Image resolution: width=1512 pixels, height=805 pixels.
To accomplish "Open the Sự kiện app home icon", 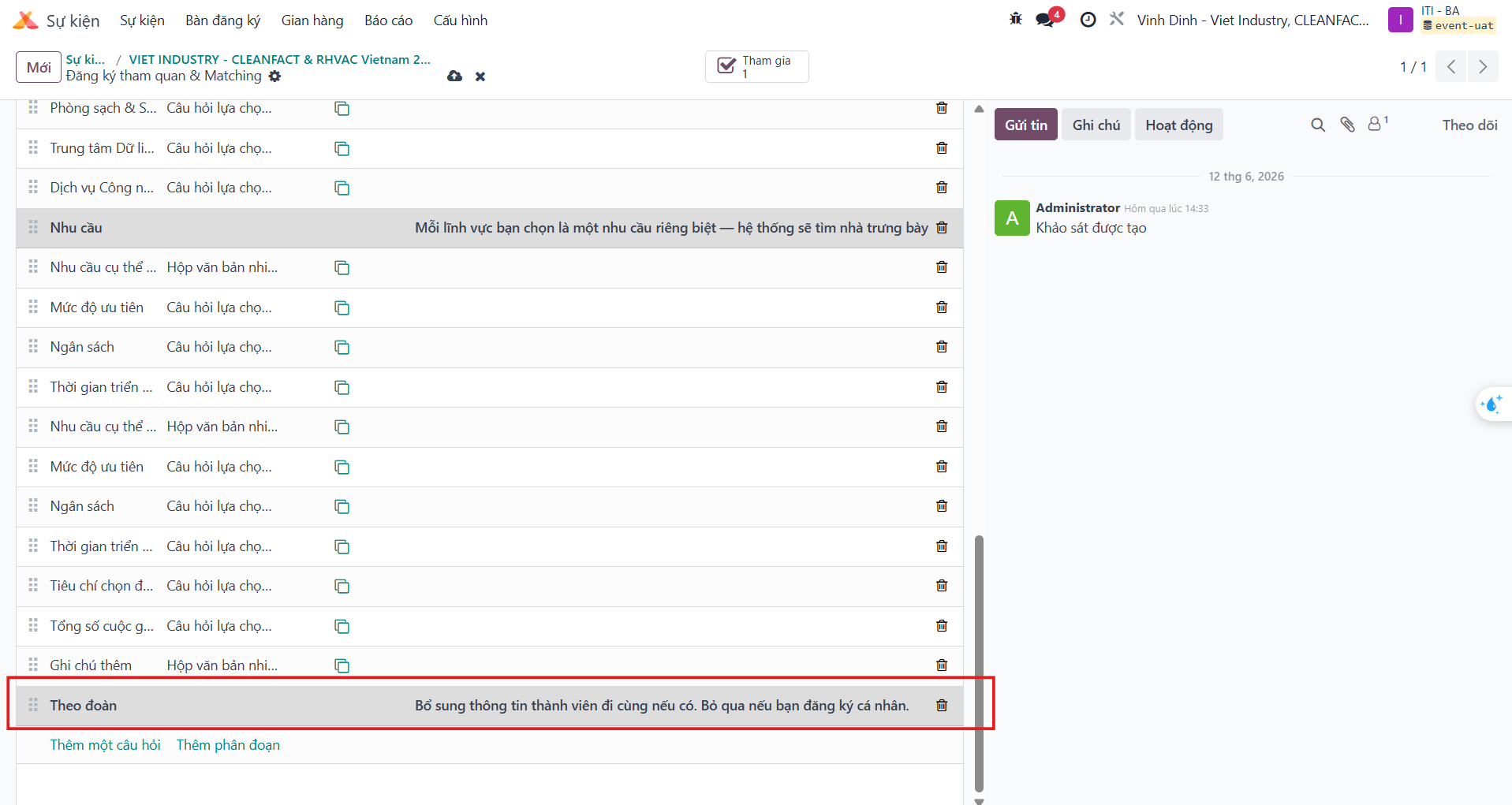I will [x=25, y=20].
